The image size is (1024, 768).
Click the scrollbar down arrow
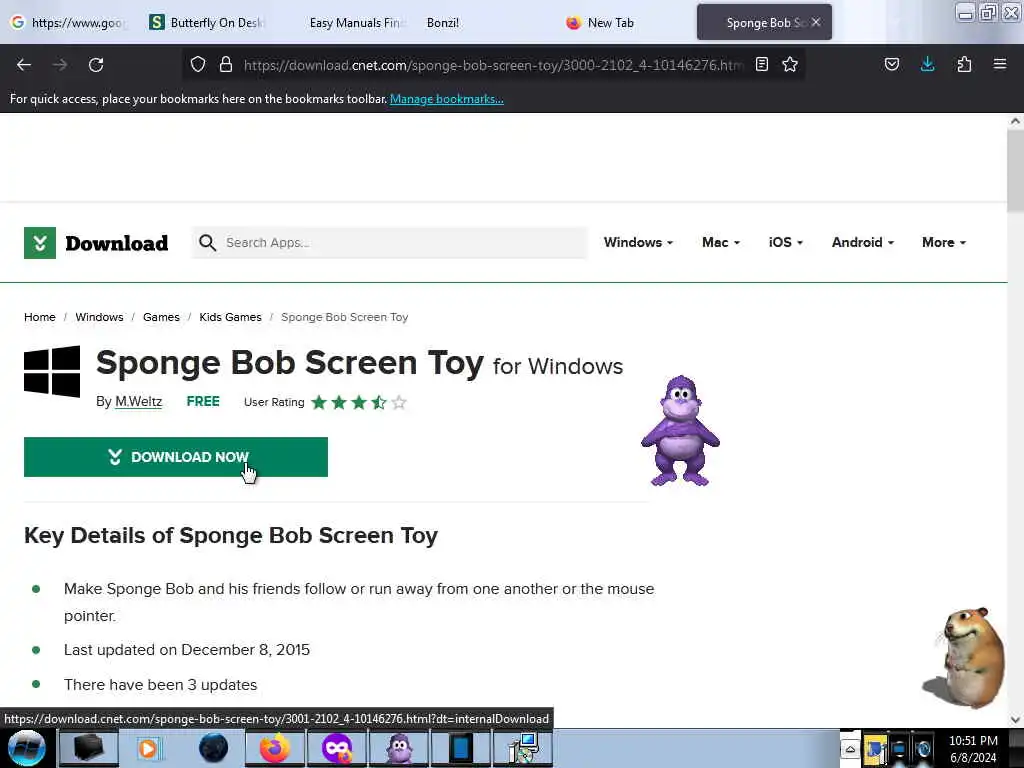(x=1016, y=720)
